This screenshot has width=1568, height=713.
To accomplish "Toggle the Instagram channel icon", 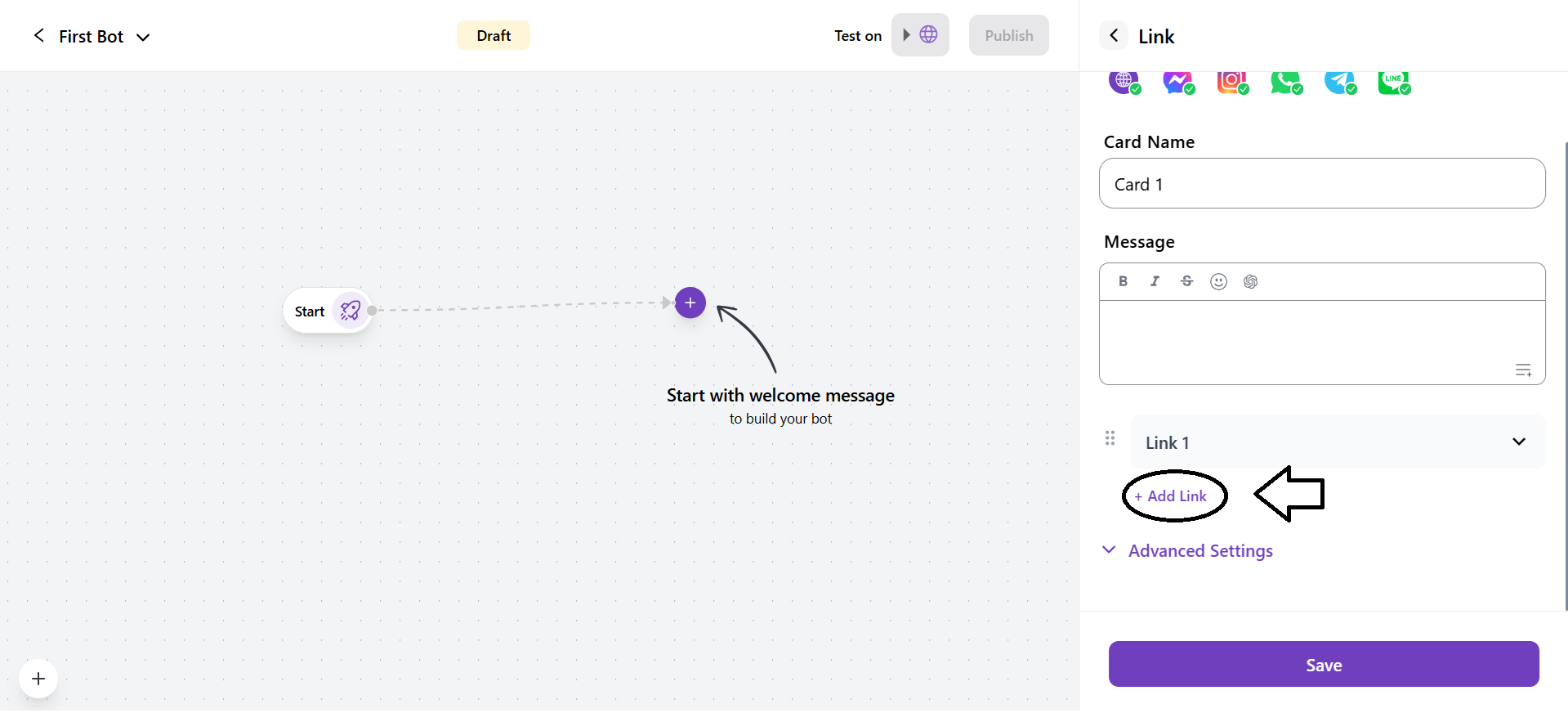I will click(x=1231, y=82).
